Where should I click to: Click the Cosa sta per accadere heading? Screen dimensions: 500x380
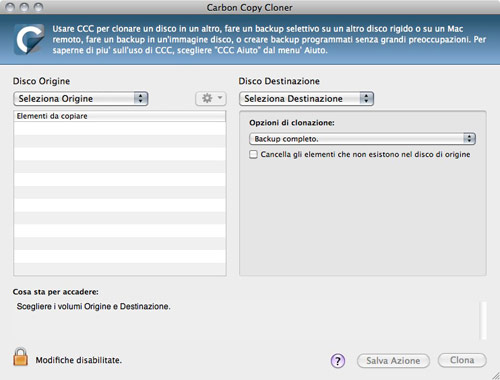click(56, 292)
